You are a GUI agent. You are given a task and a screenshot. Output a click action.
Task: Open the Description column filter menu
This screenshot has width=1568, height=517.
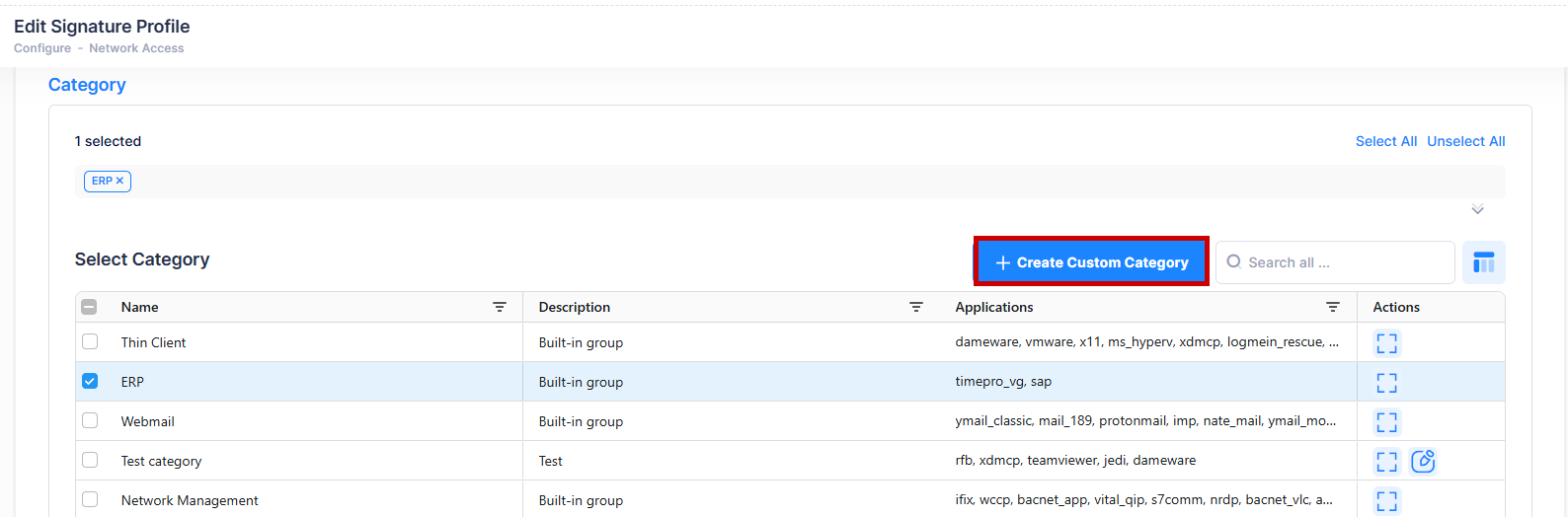click(916, 308)
